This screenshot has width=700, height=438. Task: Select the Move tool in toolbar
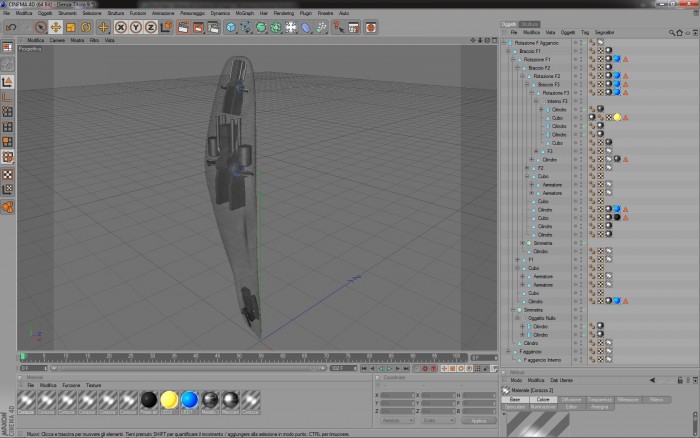coord(55,27)
